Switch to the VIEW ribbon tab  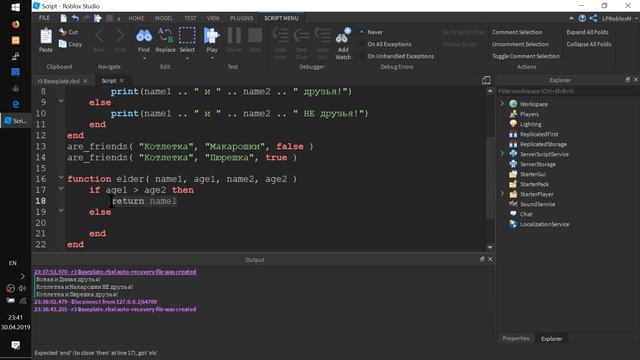click(x=213, y=18)
